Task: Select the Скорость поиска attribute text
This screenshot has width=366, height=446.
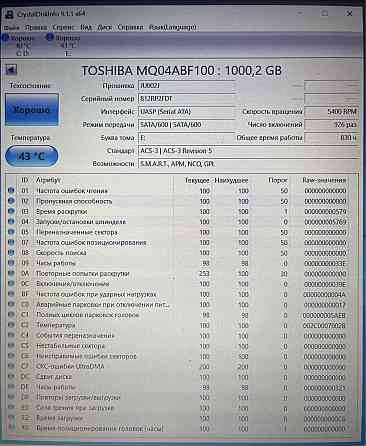Action: point(61,253)
